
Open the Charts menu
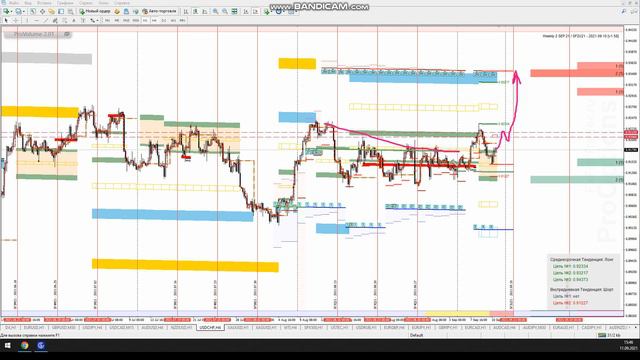click(65, 3)
